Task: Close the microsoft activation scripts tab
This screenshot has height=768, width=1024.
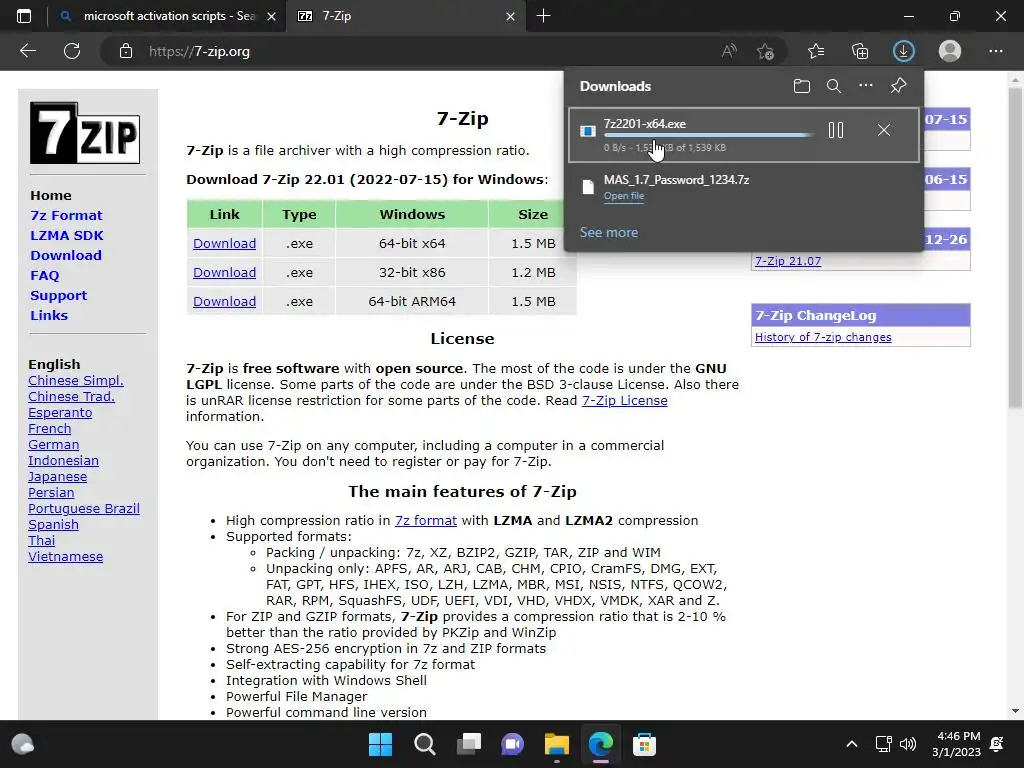Action: 272,16
